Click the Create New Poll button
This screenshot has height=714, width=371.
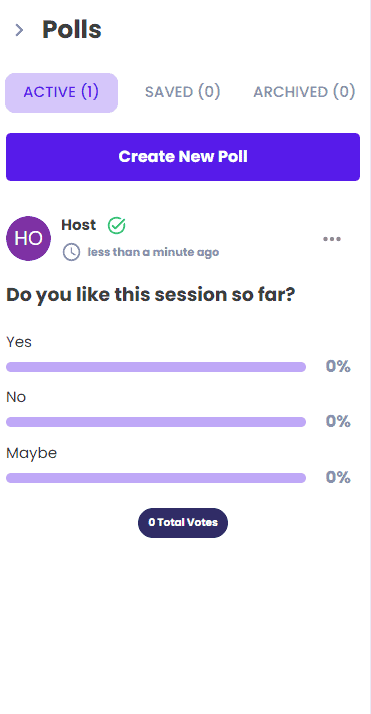(183, 157)
